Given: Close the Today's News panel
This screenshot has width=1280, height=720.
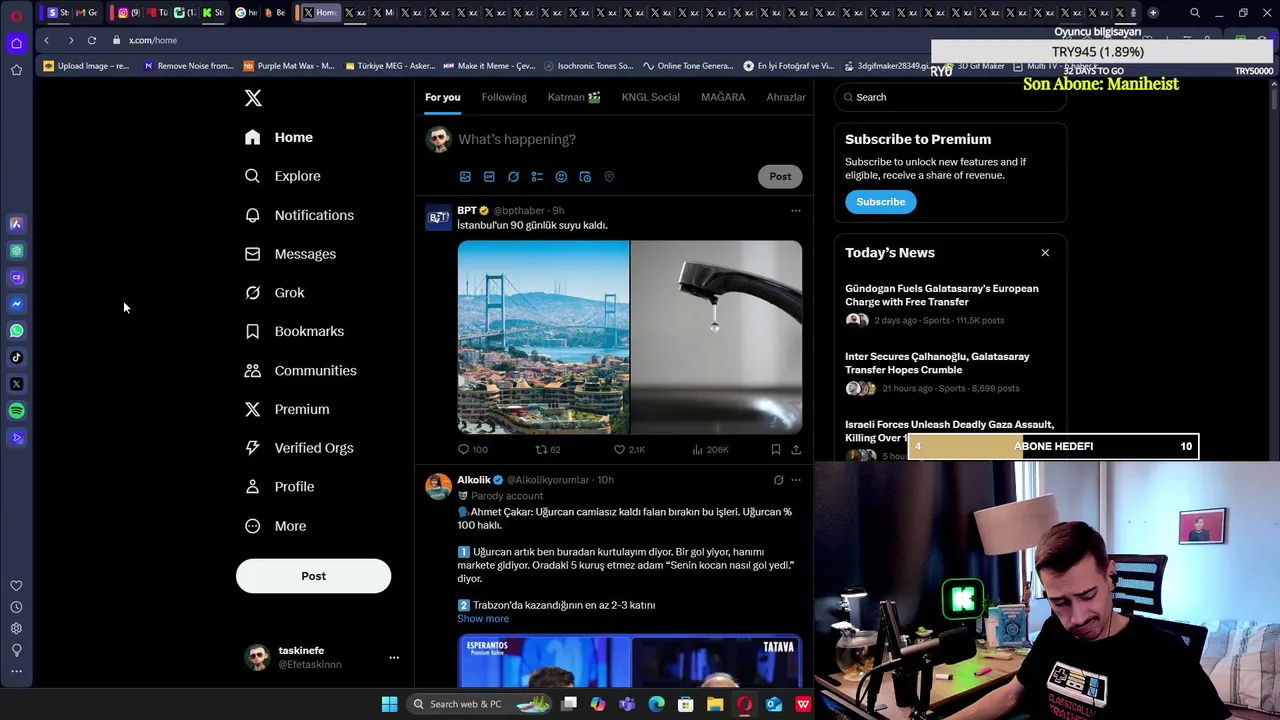Looking at the screenshot, I should click(1045, 253).
